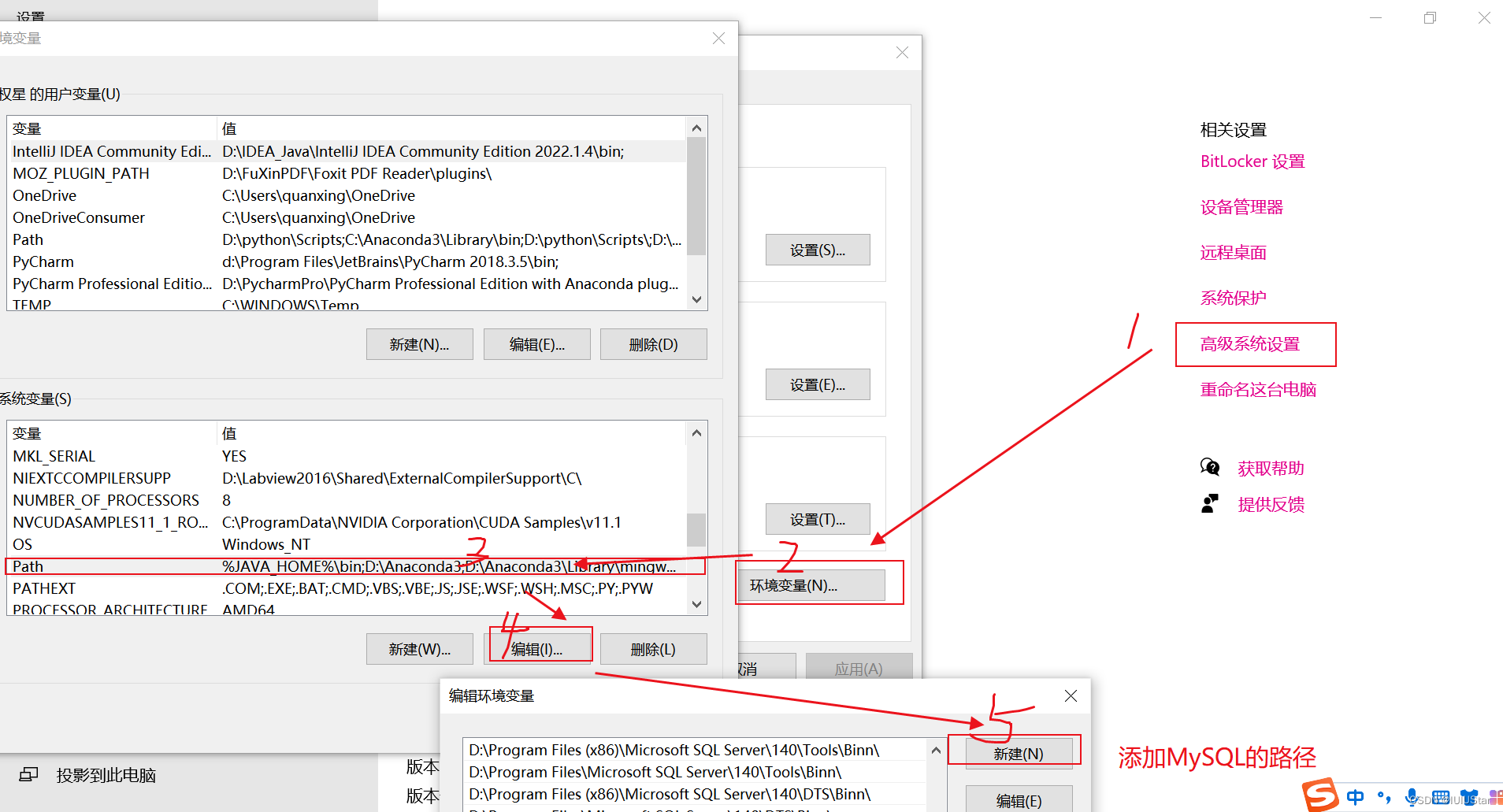Click 删除(D) under user variables
The image size is (1503, 812).
(654, 344)
